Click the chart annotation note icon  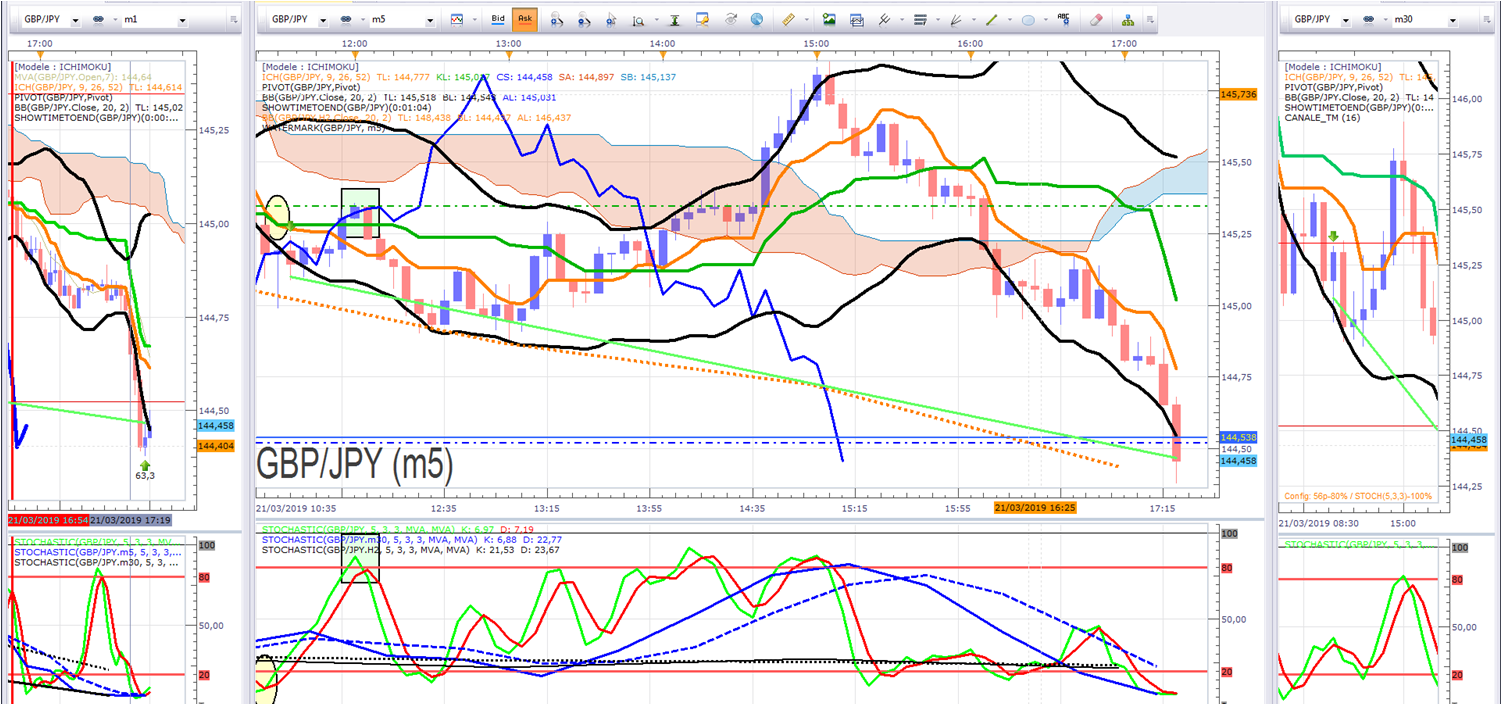[x=702, y=19]
